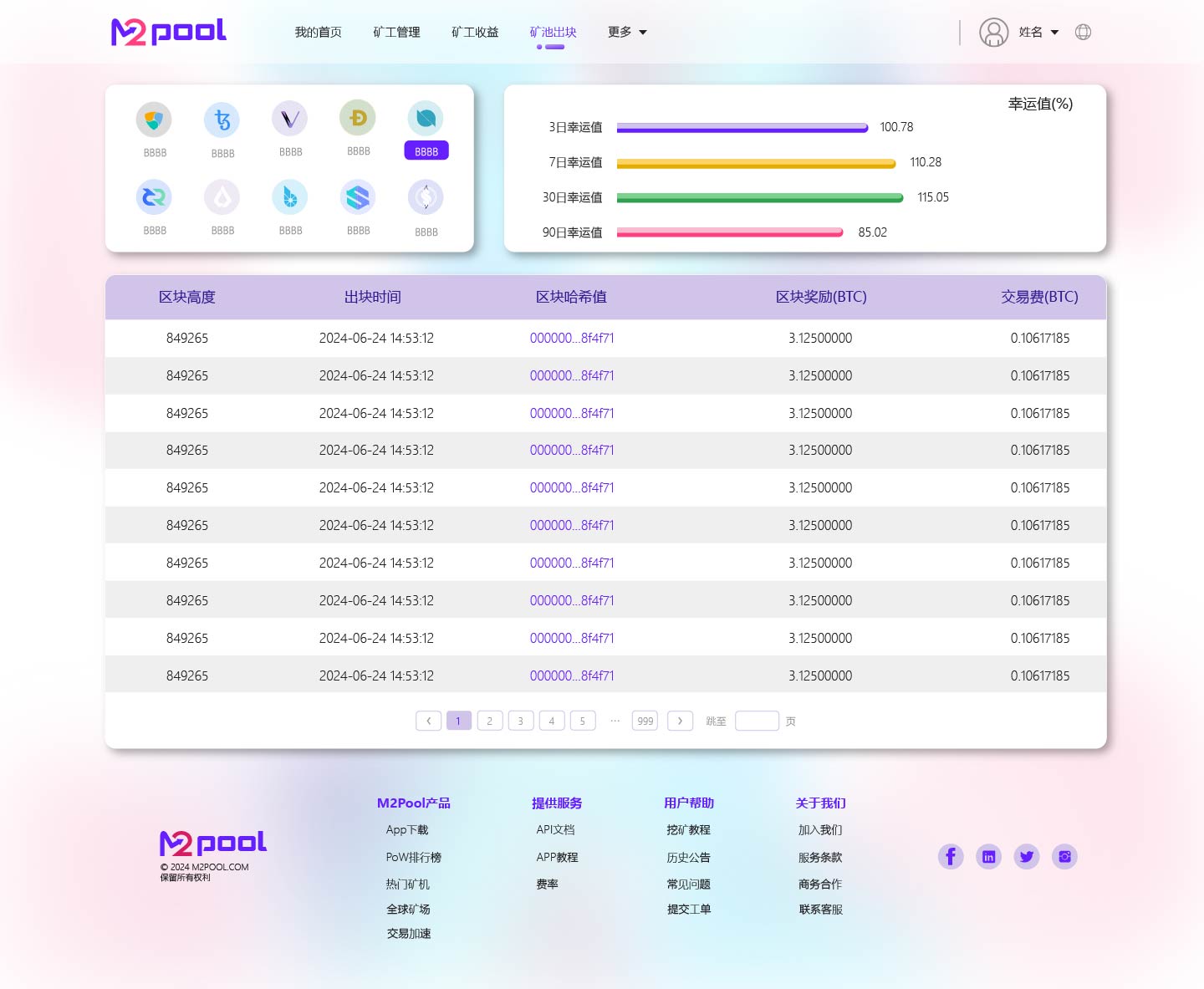Go to the next page arrow
1204x989 pixels.
pyautogui.click(x=680, y=721)
